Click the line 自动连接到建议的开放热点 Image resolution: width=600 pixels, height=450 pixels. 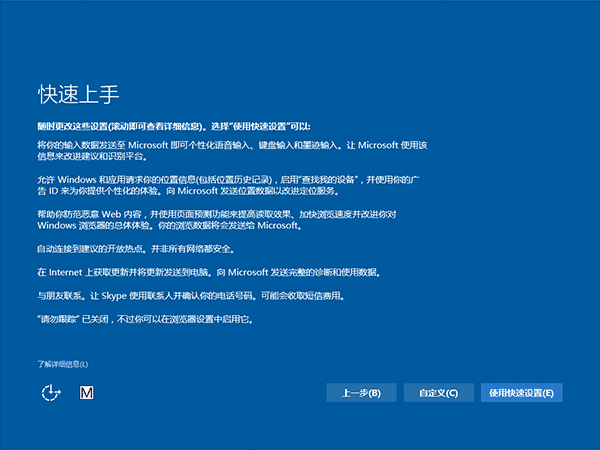click(x=136, y=249)
